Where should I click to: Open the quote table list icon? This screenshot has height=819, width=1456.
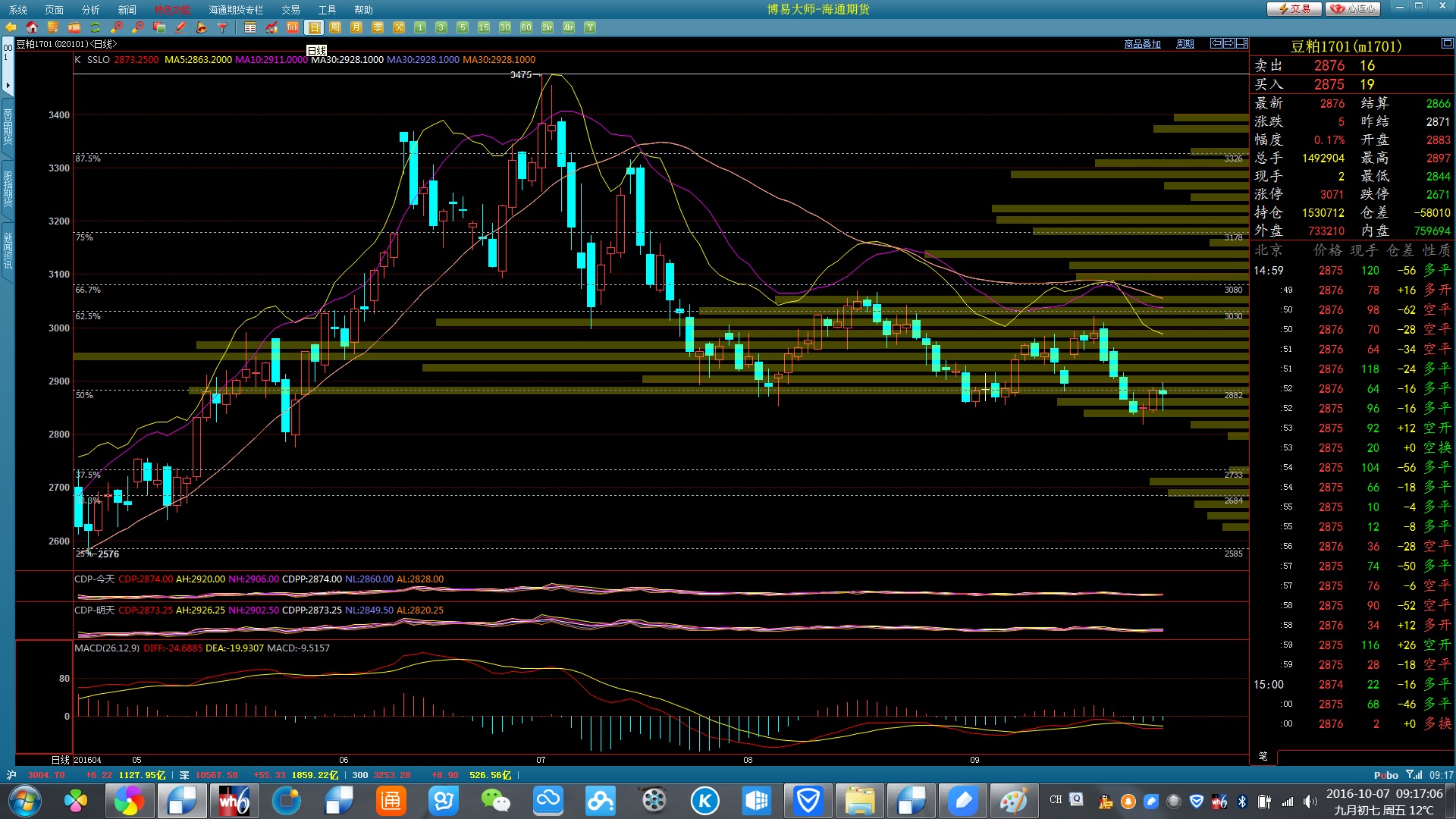250,27
